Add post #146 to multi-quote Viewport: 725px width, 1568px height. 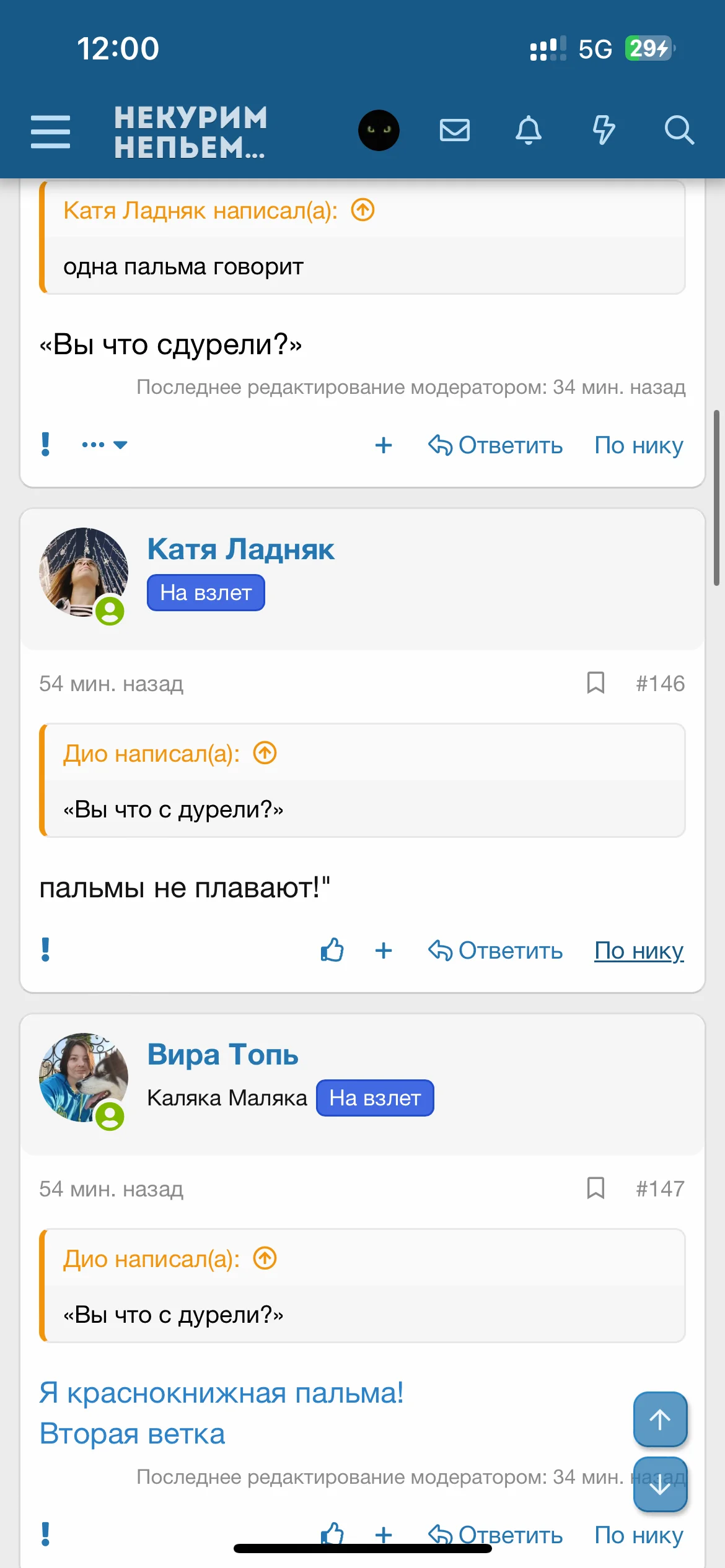point(384,949)
